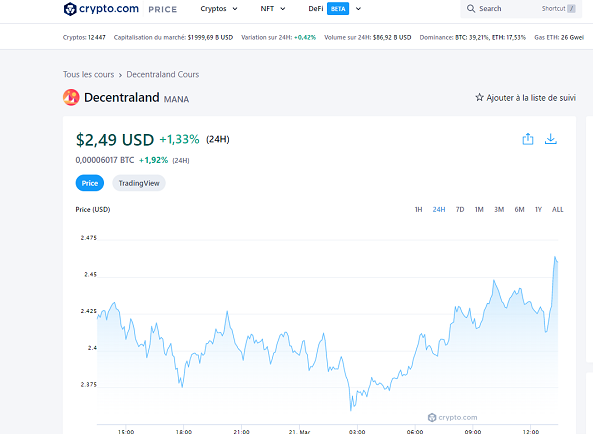
Task: Click the share chart icon
Action: (x=528, y=139)
